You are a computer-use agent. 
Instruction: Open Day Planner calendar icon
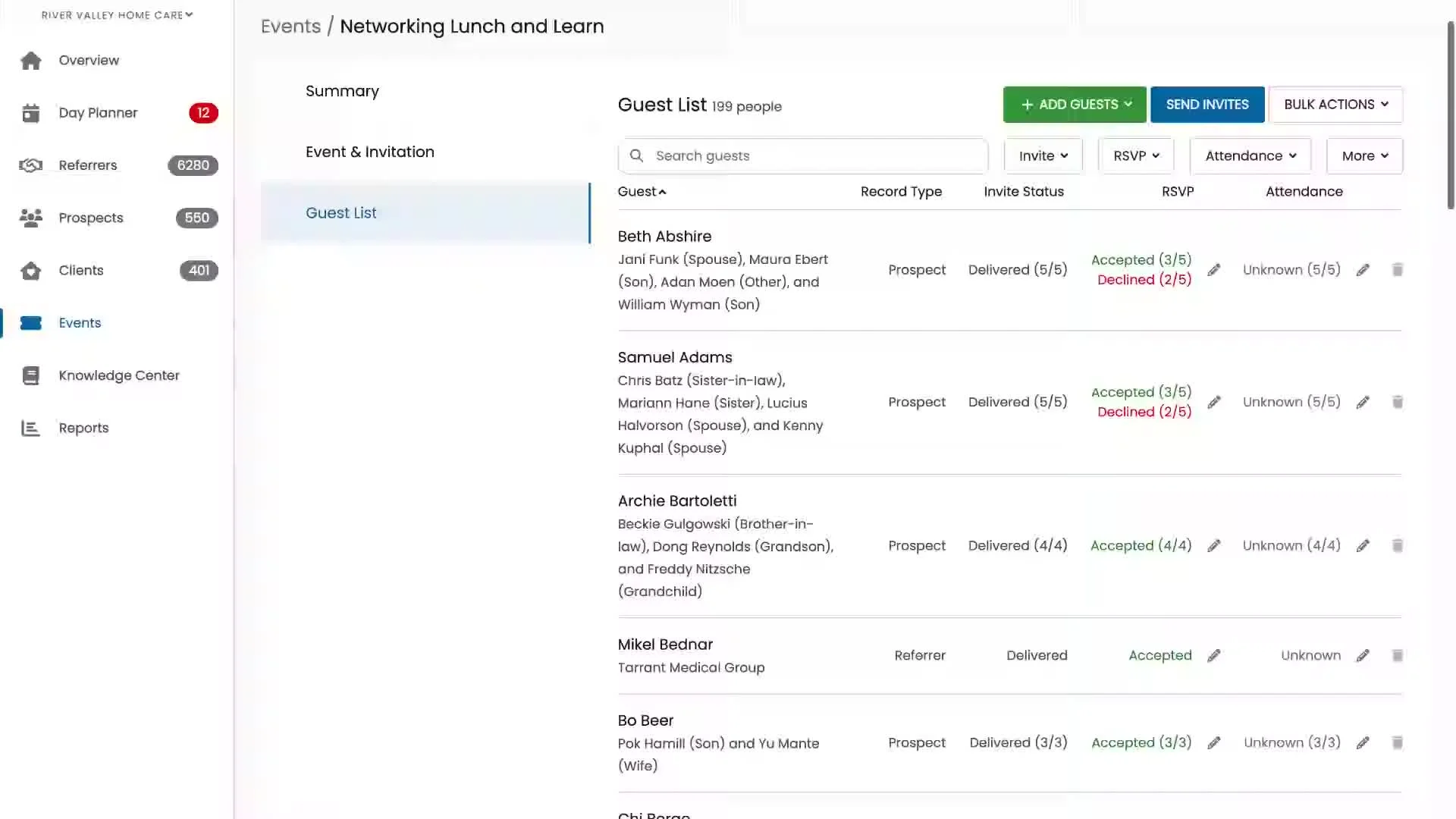pos(31,113)
